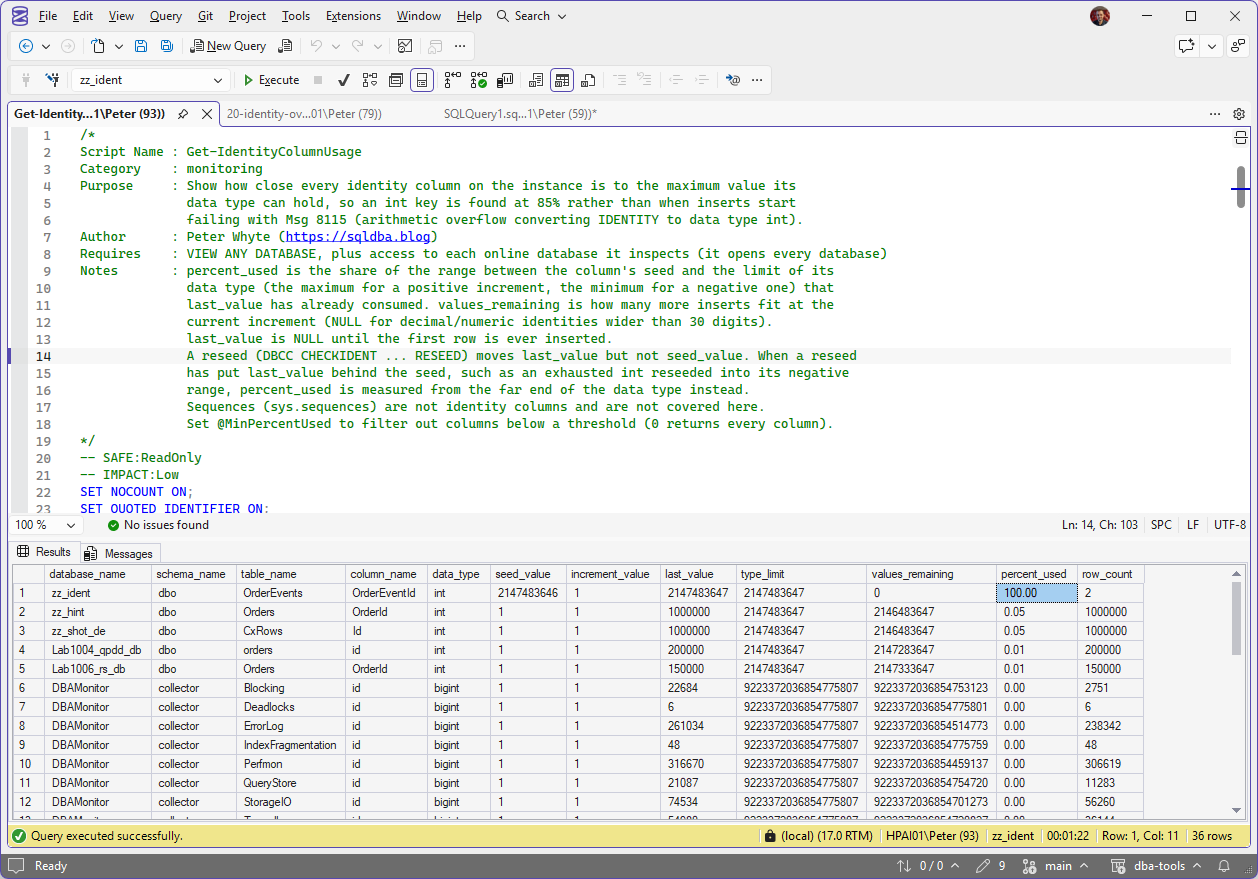1258x879 pixels.
Task: Select Results to Text icon
Action: 536,80
